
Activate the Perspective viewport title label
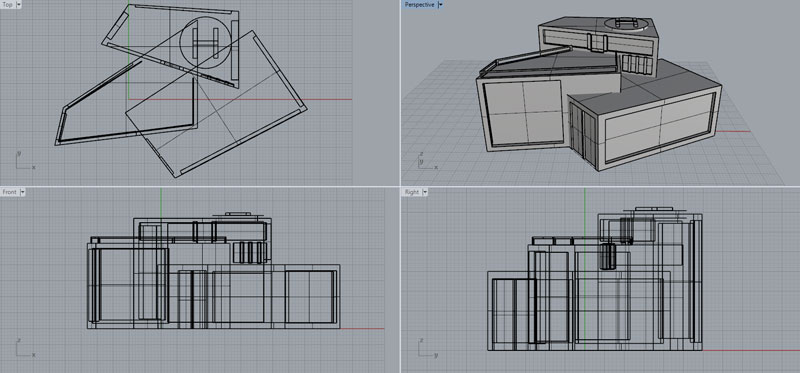[419, 4]
